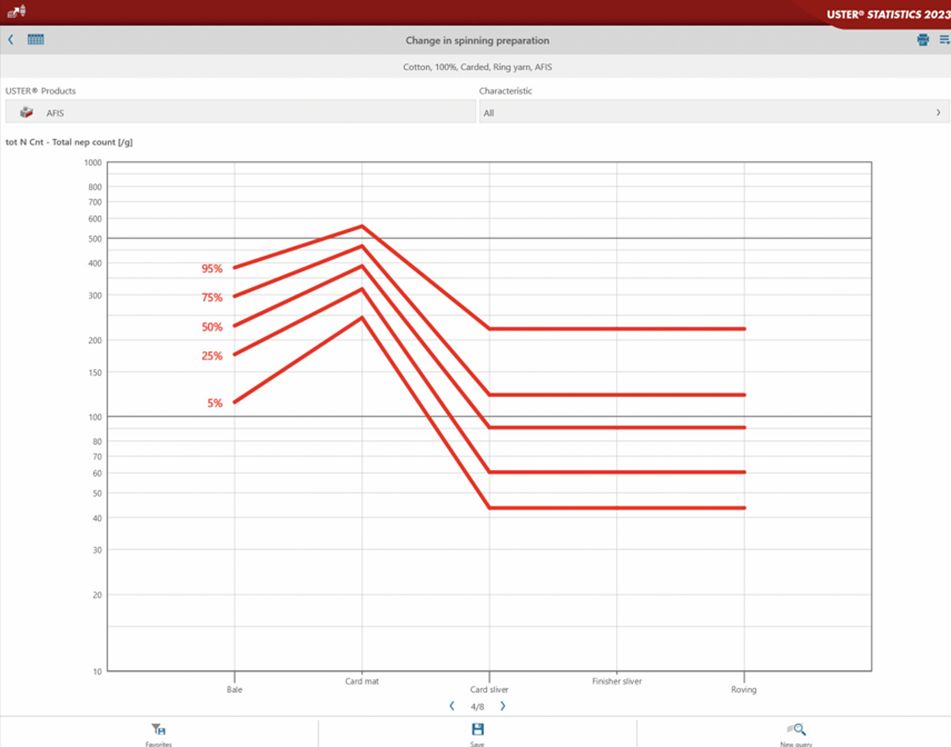The image size is (951, 747).
Task: Expand the Characteristic All selector
Action: 714,112
